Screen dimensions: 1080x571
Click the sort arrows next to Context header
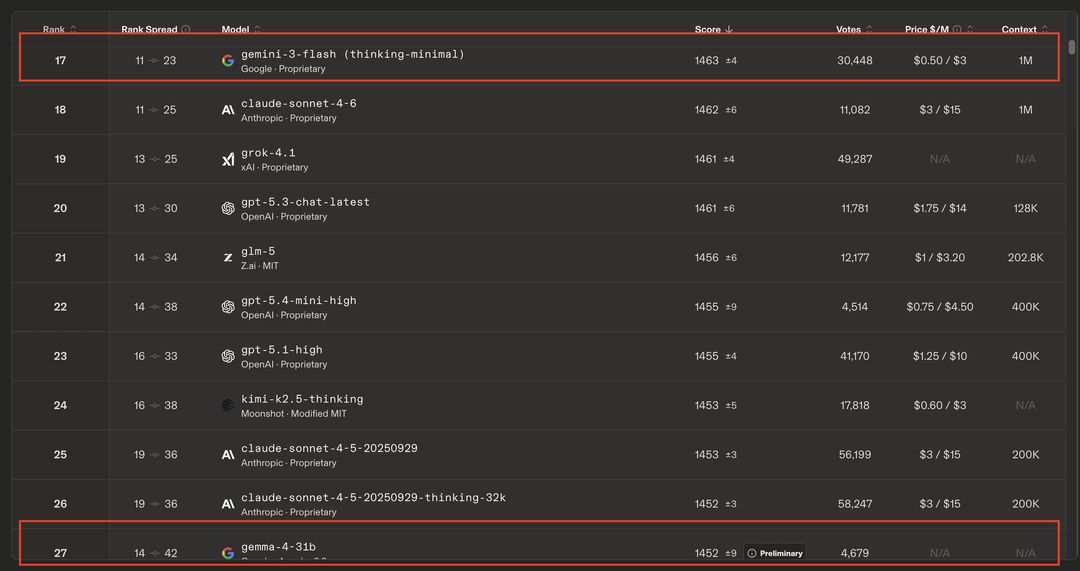[x=1045, y=30]
